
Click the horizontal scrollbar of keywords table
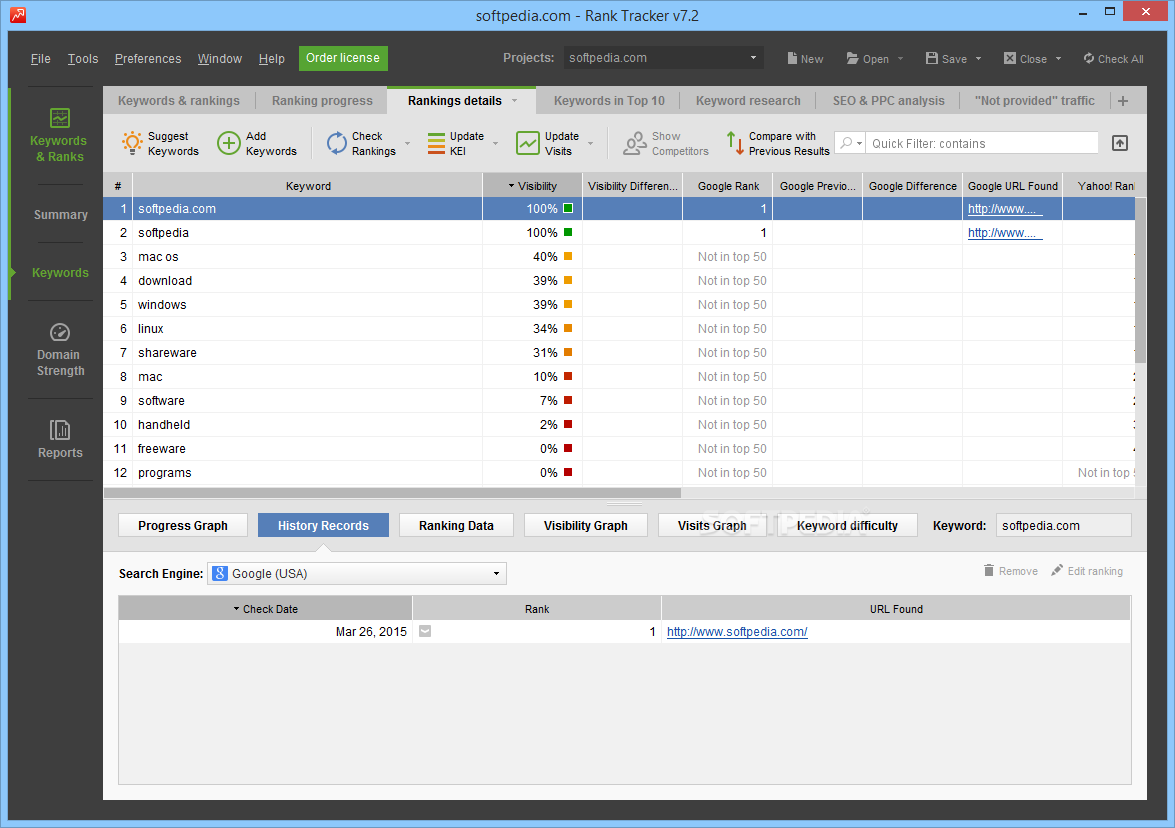[x=392, y=493]
